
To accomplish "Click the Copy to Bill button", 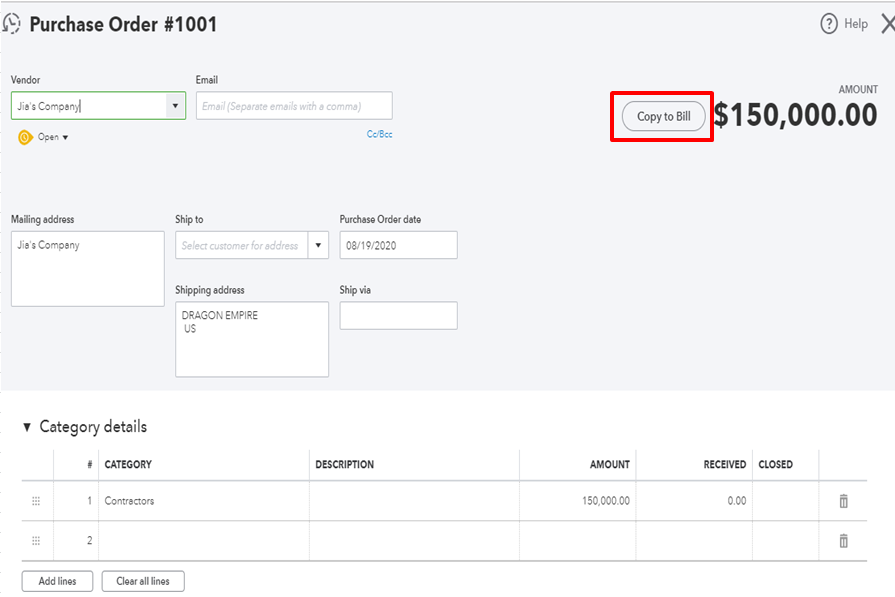I will coord(663,117).
